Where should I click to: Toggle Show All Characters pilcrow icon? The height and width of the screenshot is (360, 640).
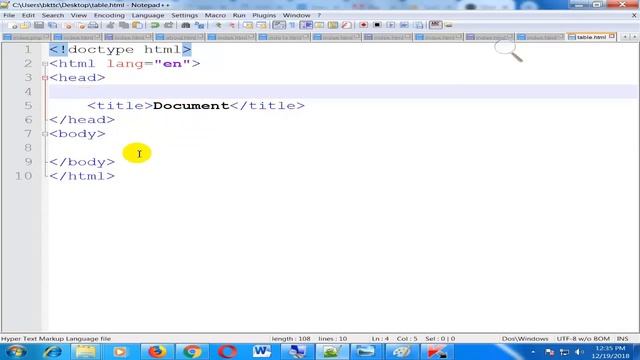click(292, 25)
